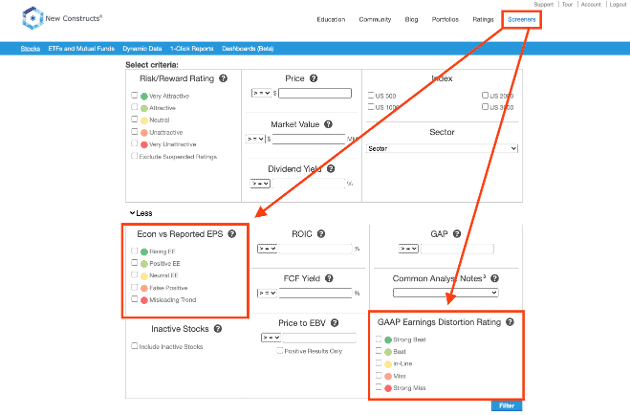Open GAAP Earnings Distortion Rating help icon
The width and height of the screenshot is (630, 415).
pos(510,322)
